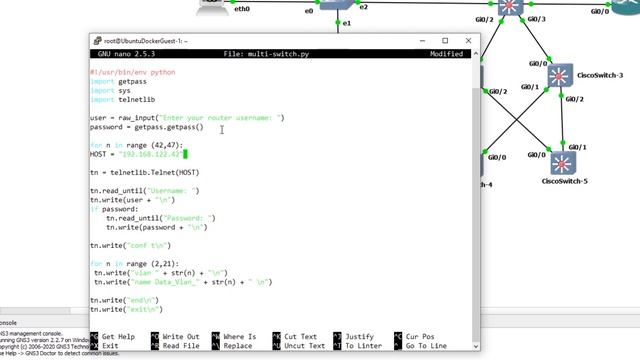Image resolution: width=640 pixels, height=360 pixels.
Task: Click the PuTTY icon in terminal title bar
Action: [97, 41]
